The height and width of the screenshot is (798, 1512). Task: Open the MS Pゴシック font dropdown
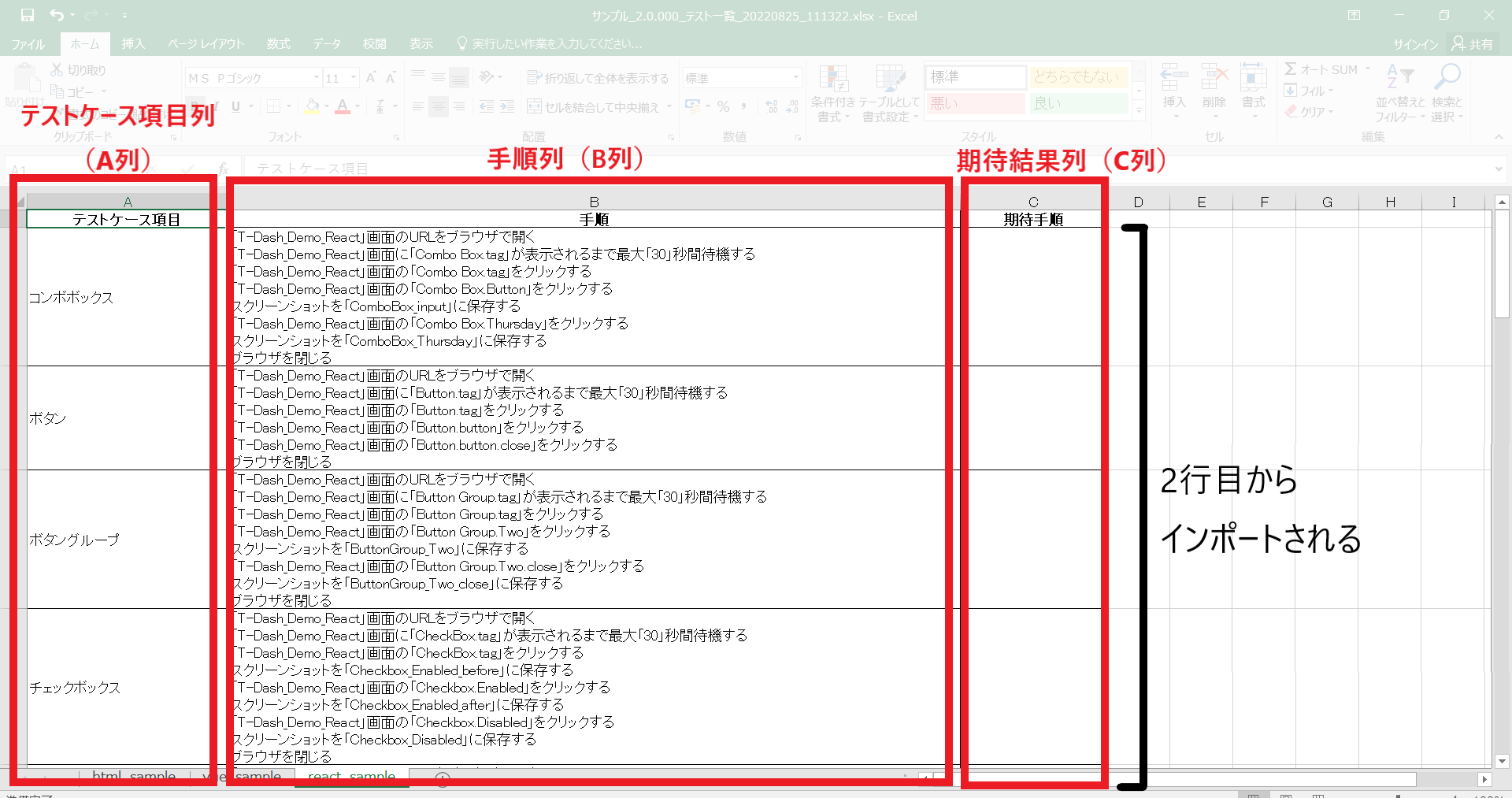tap(317, 78)
